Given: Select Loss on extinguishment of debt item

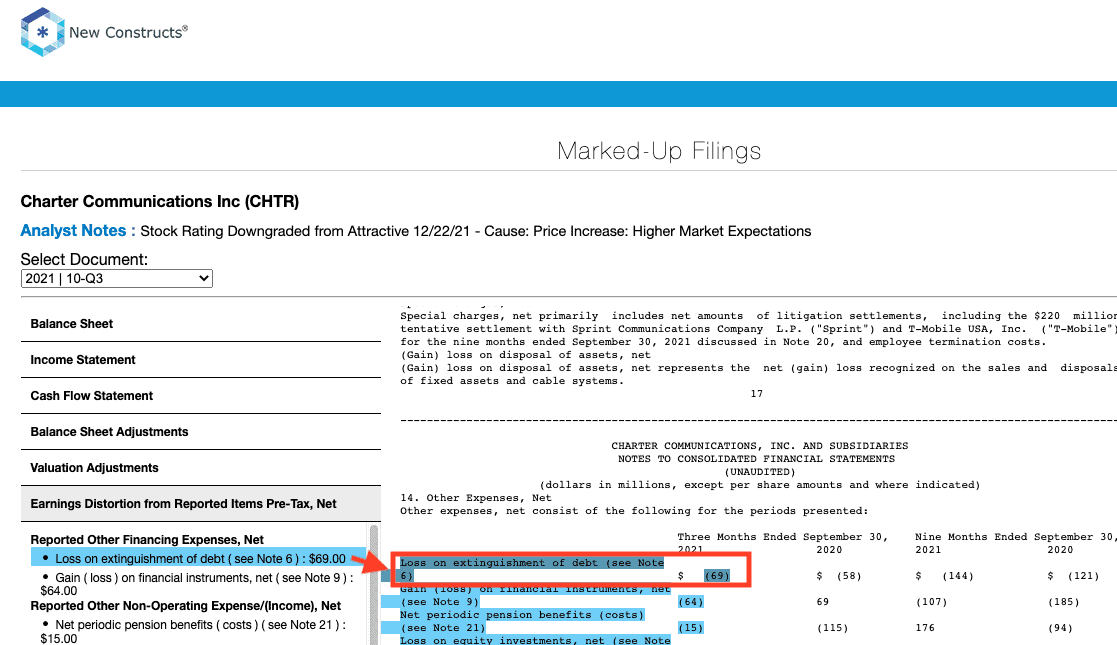Looking at the screenshot, I should pos(199,559).
